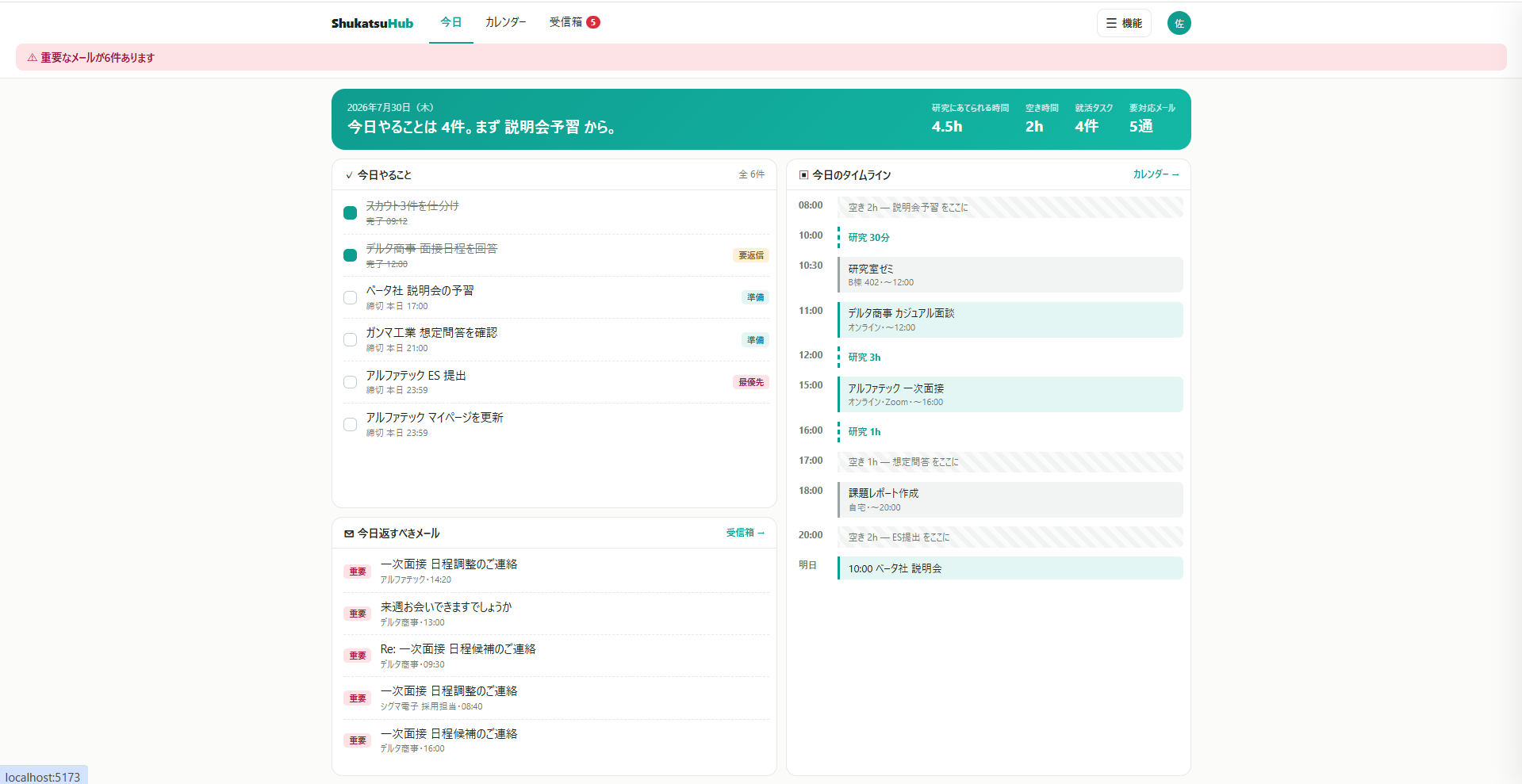
Task: Click the 重要なメールが6件あります alert banner
Action: pos(761,57)
